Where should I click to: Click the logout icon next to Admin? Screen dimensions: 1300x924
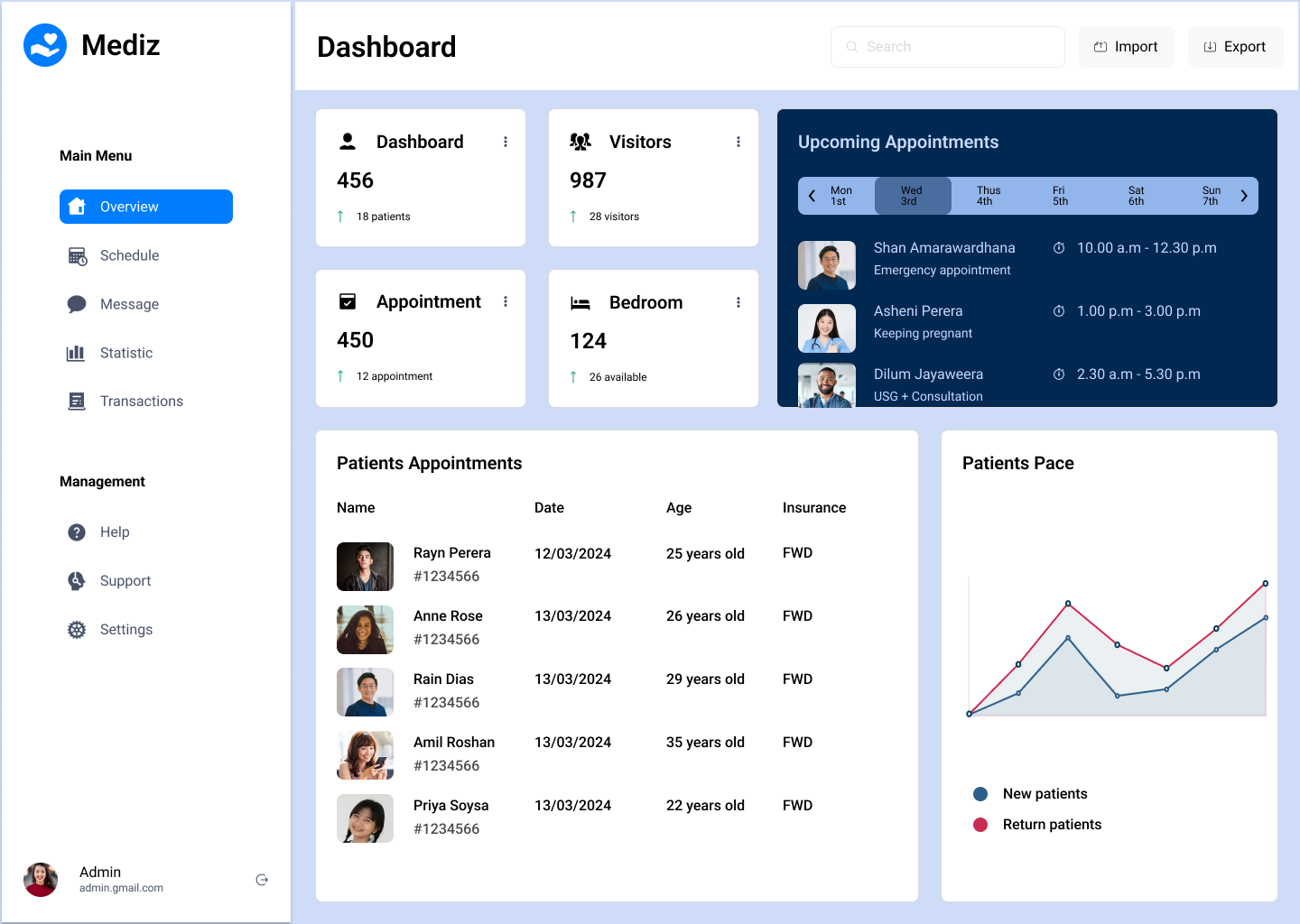(262, 879)
